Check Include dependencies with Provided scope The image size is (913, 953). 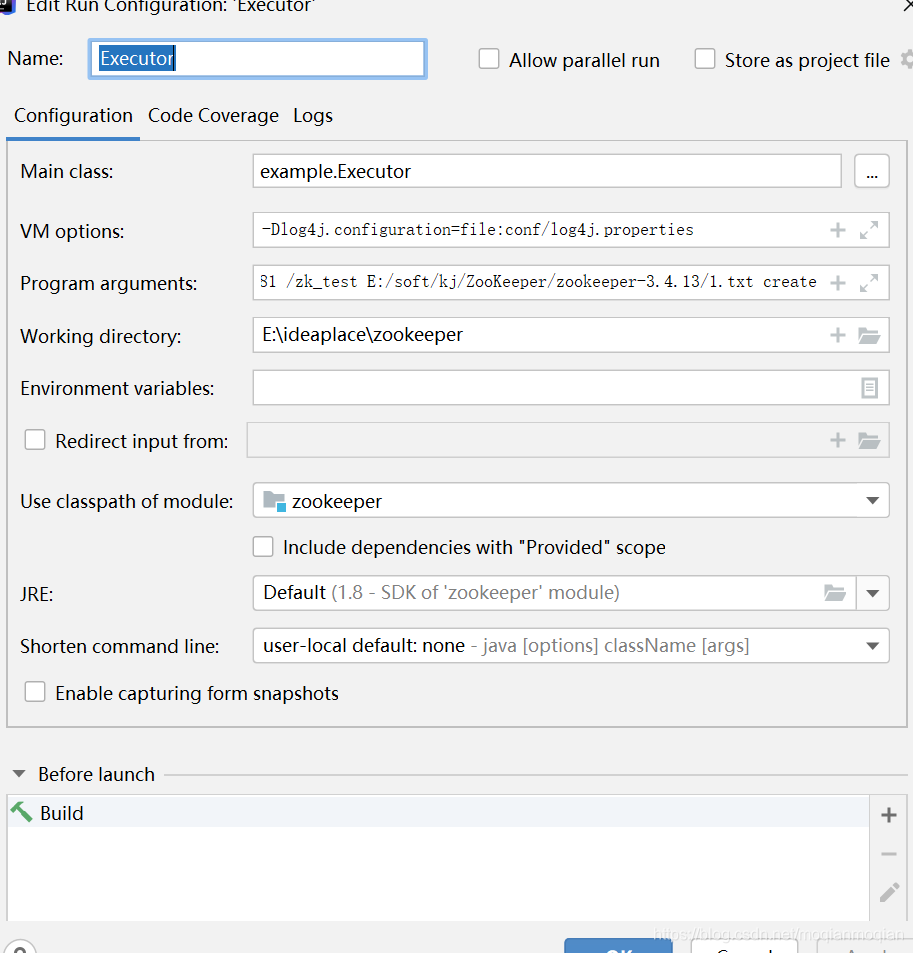coord(263,546)
